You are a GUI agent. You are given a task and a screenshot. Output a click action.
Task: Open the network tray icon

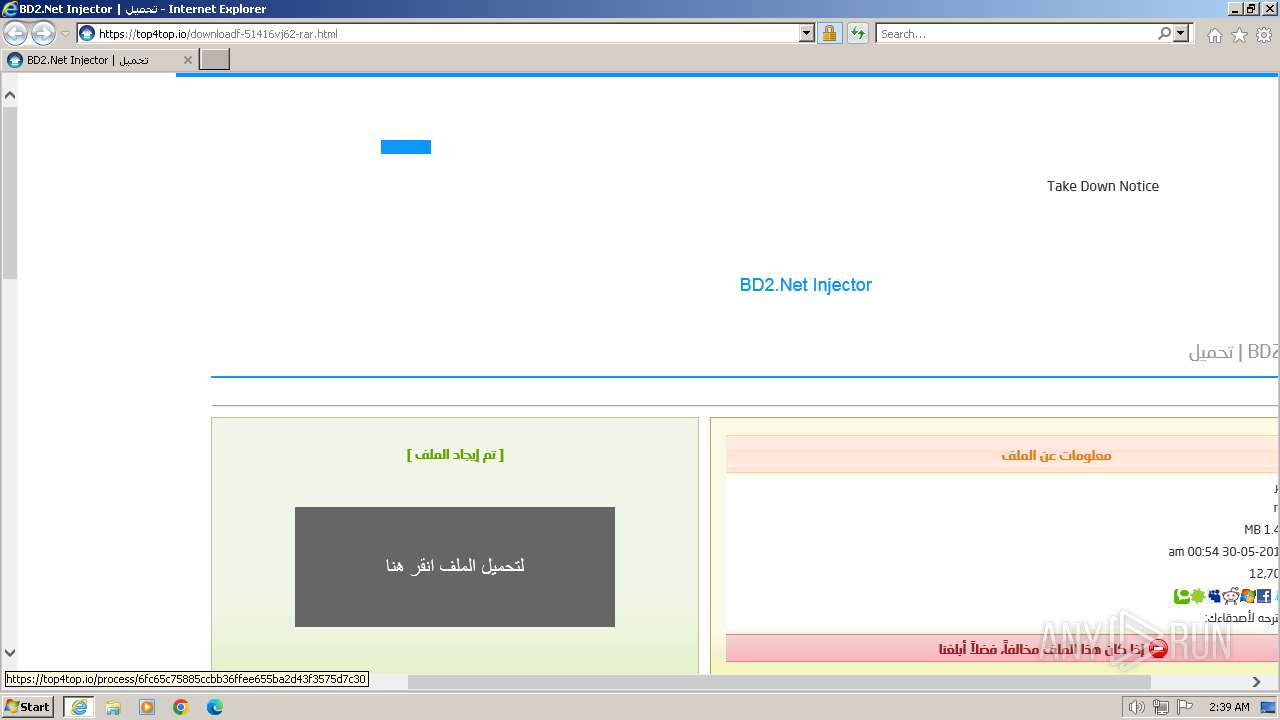pyautogui.click(x=1160, y=707)
